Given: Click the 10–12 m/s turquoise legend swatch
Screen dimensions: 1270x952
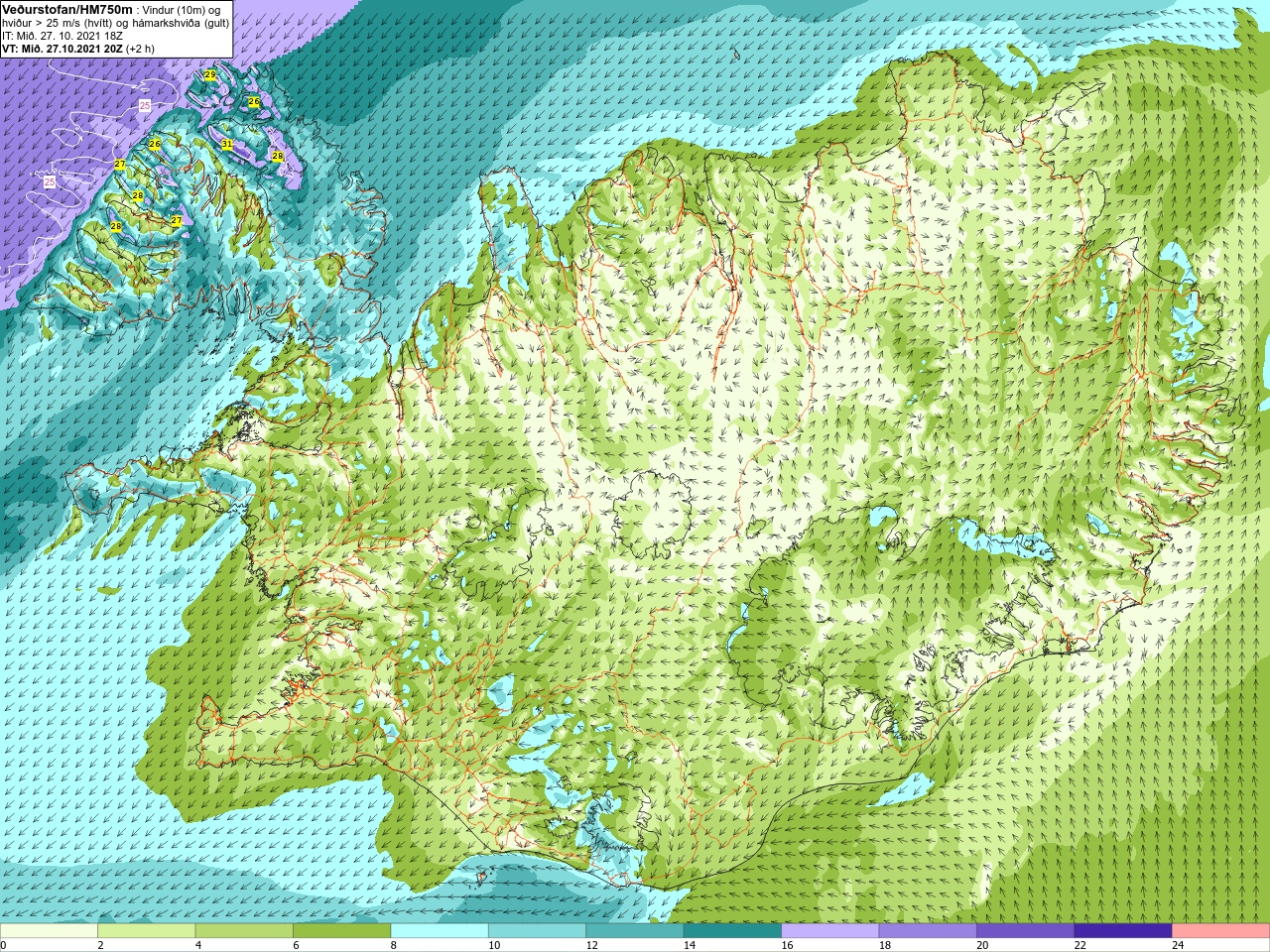Looking at the screenshot, I should [537, 931].
